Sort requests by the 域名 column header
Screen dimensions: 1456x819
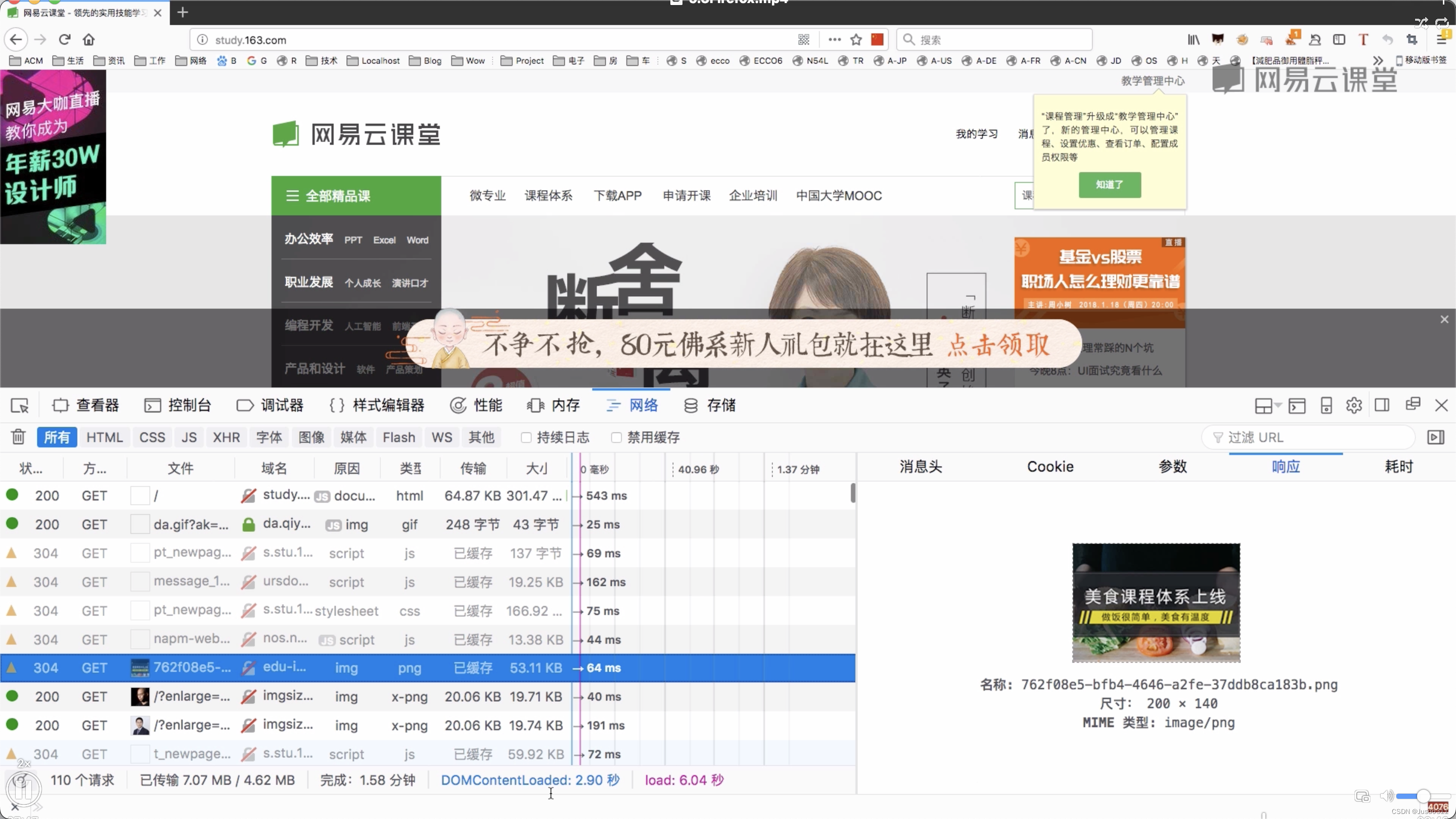tap(274, 468)
